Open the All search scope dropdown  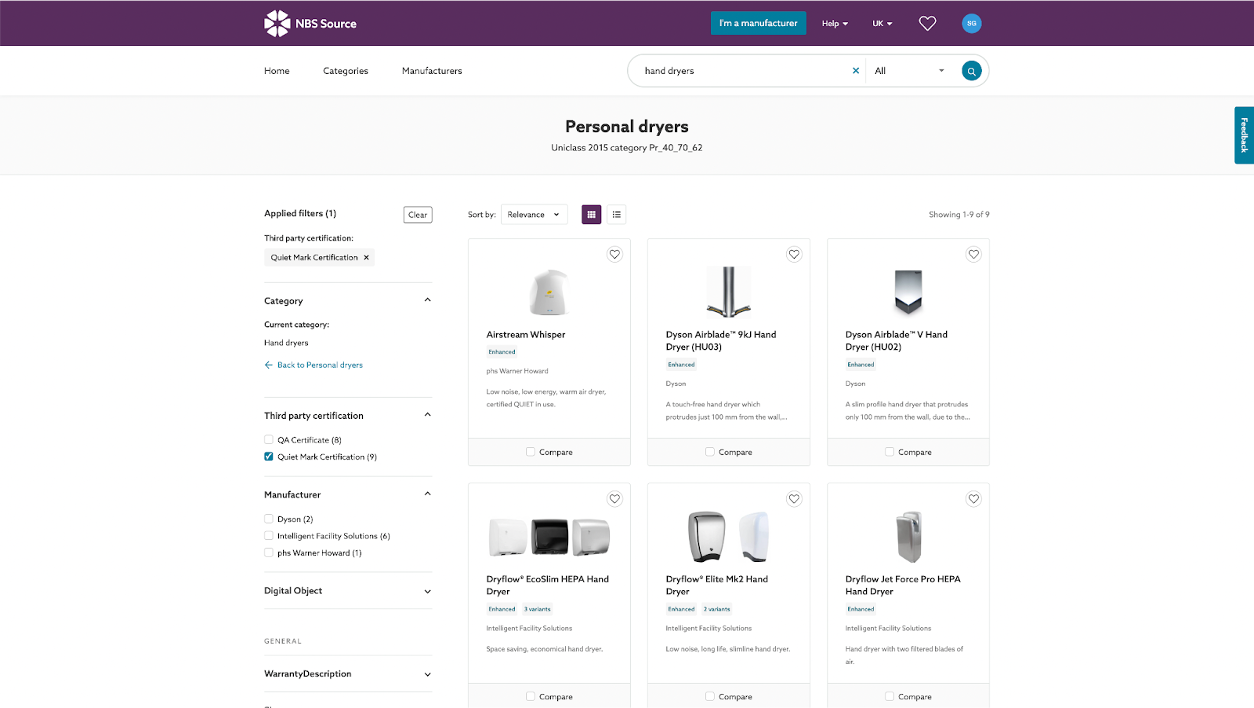909,71
